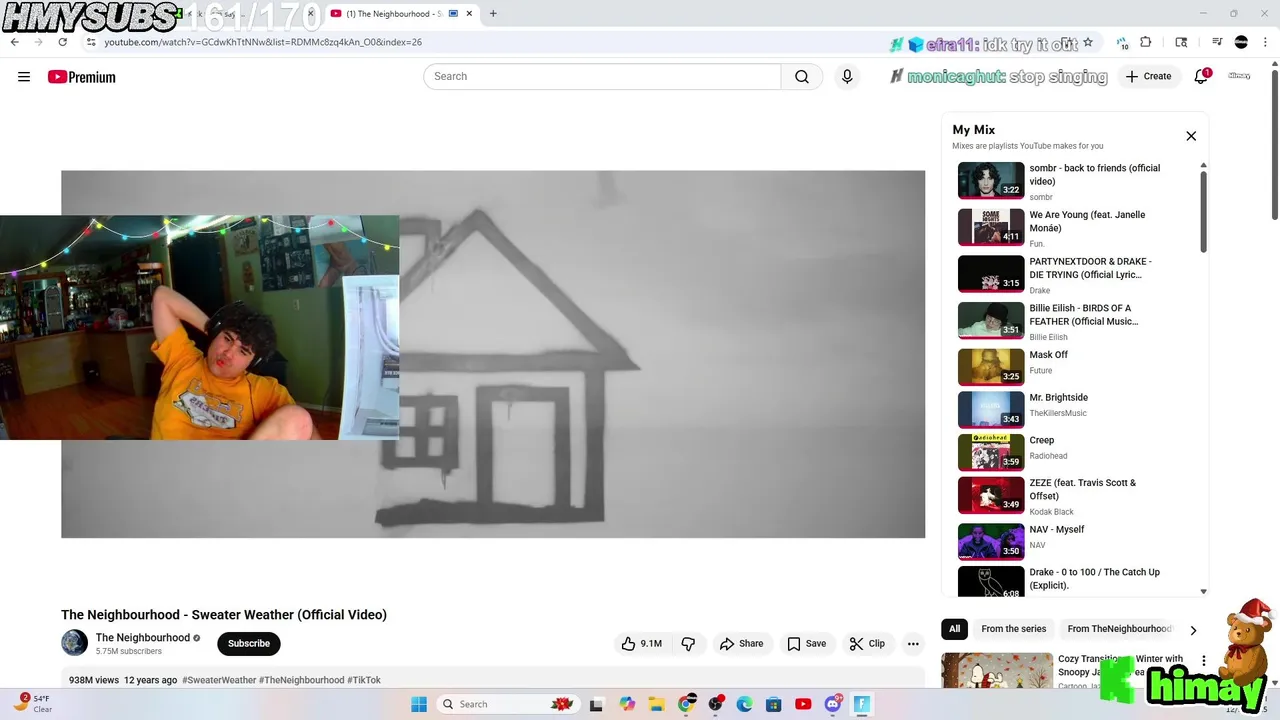Open File Explorer from taskbar
The image size is (1280, 720).
(657, 704)
